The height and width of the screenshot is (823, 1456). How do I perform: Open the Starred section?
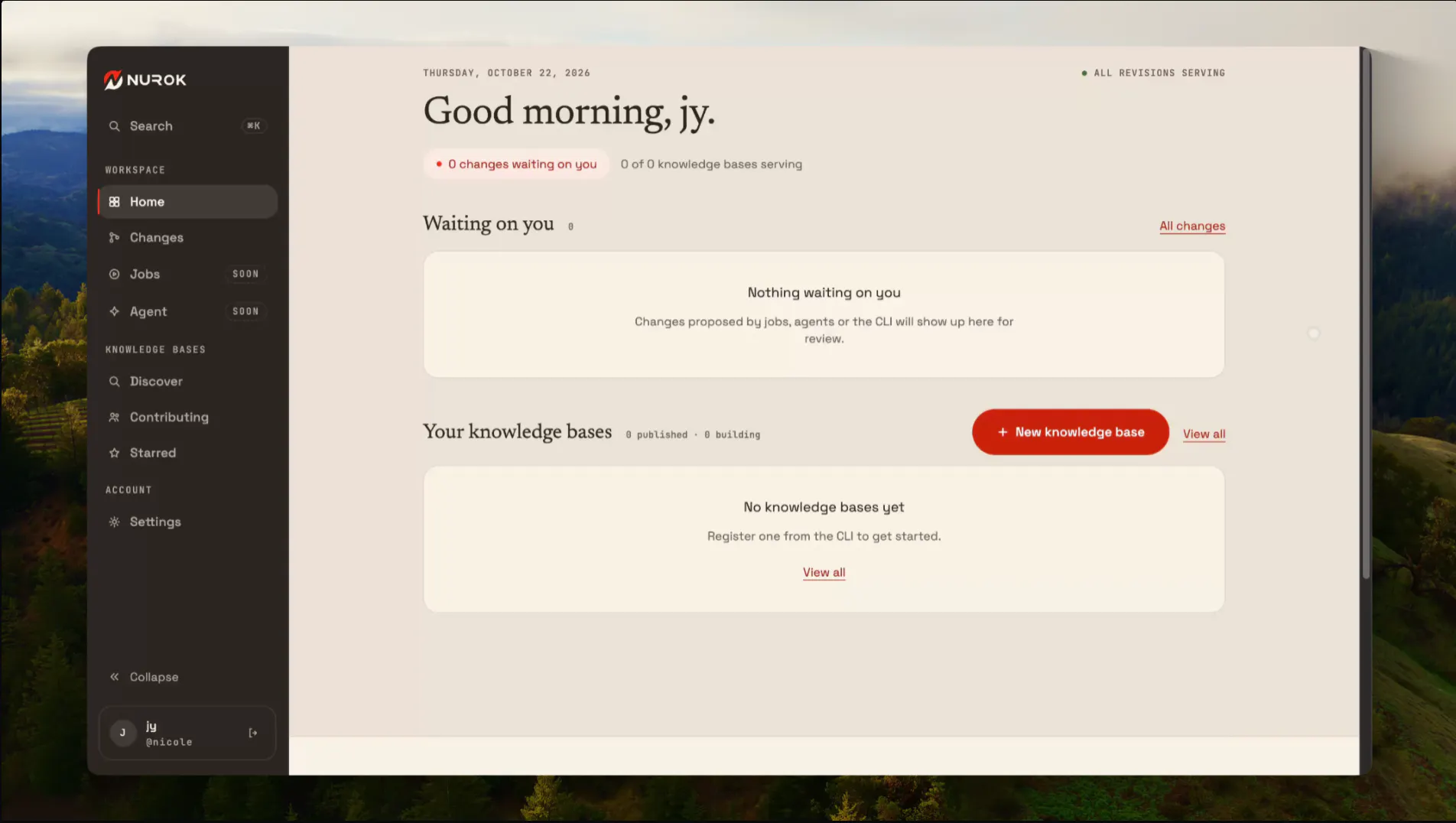click(187, 453)
